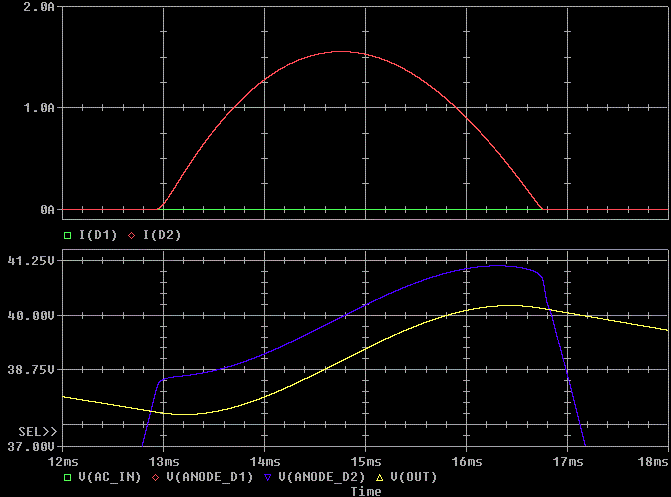Select the I(D2) trace name
This screenshot has width=671, height=497.
point(161,235)
